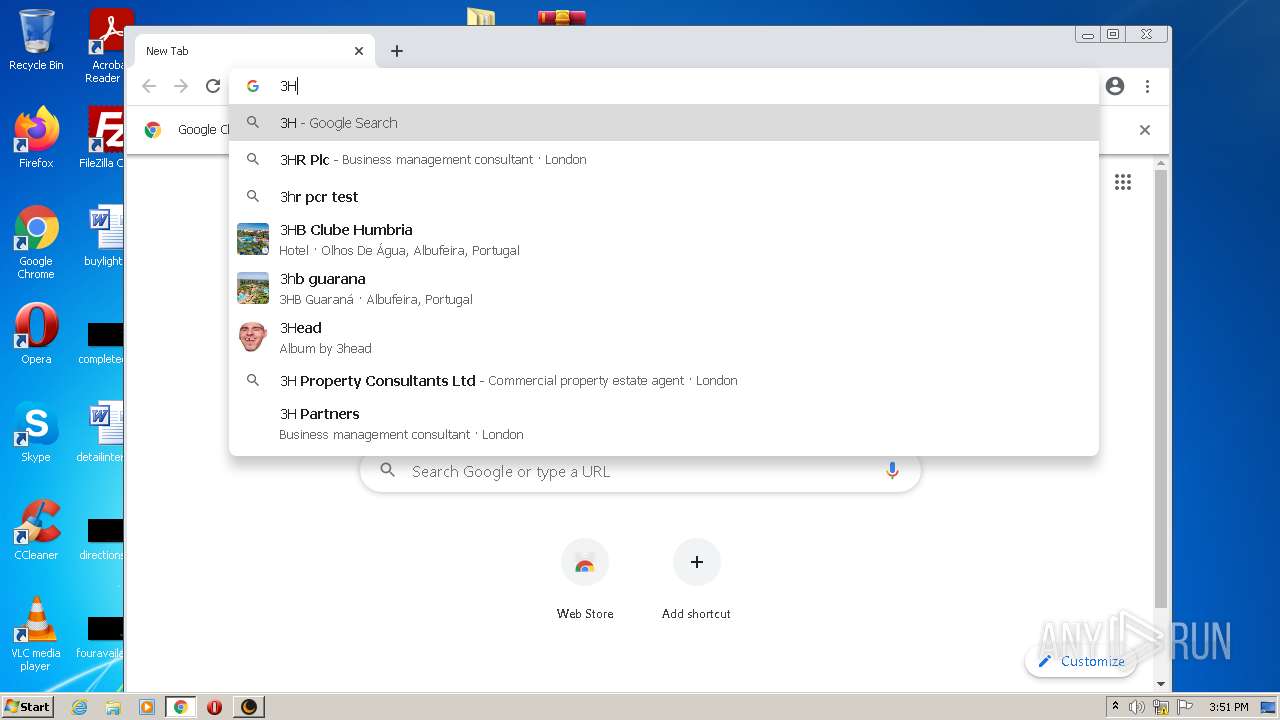
Task: Open the Google apps grid icon
Action: [1123, 182]
